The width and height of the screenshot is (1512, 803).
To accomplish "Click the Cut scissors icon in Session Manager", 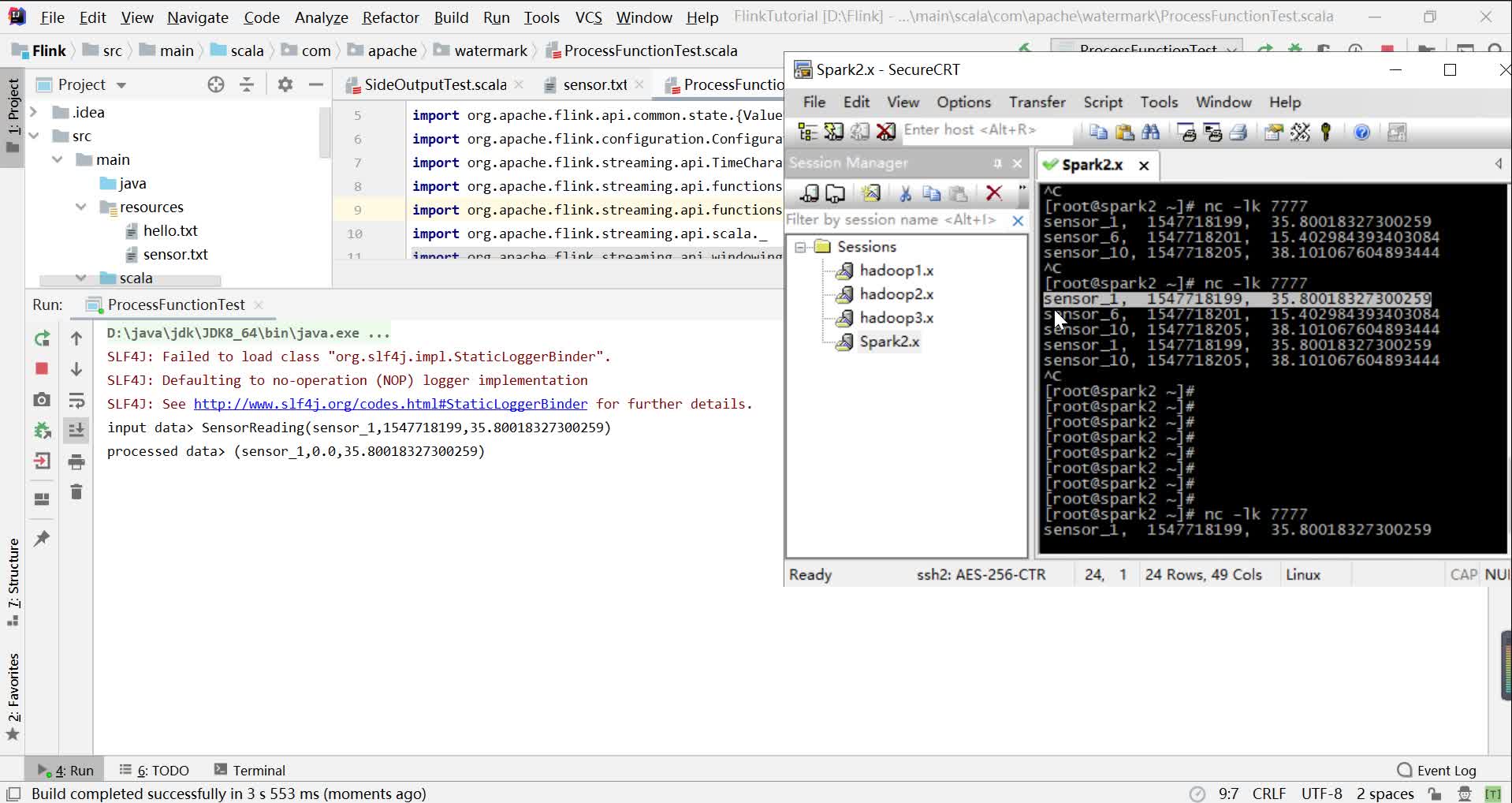I will [905, 193].
